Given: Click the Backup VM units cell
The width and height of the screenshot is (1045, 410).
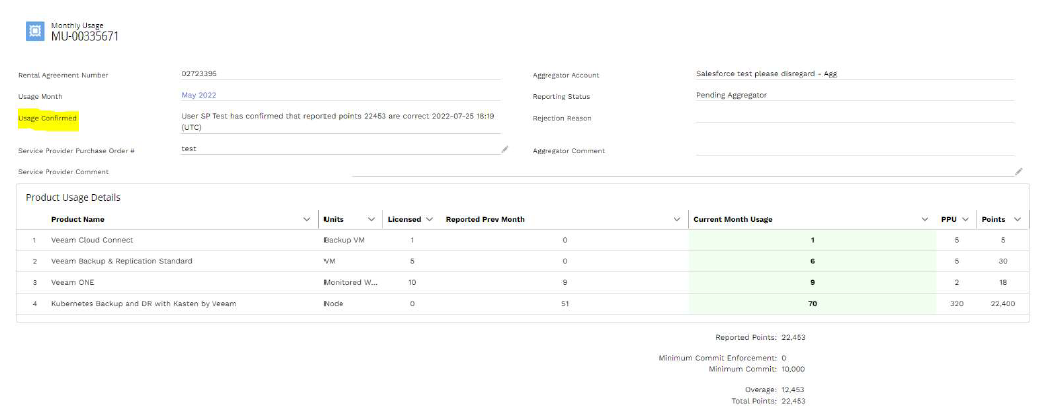Looking at the screenshot, I should pos(343,240).
